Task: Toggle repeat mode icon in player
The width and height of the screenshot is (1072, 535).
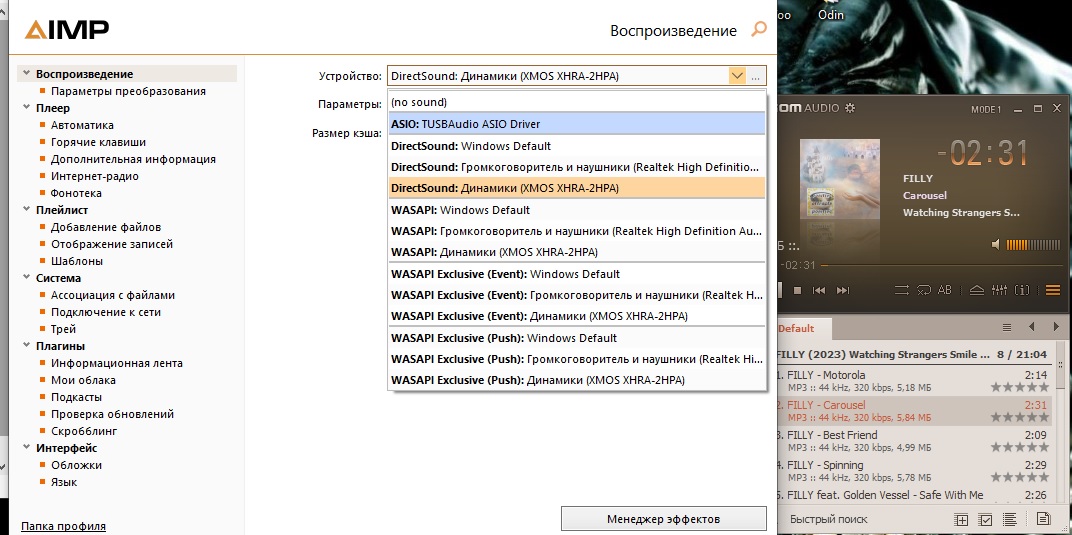Action: point(924,290)
